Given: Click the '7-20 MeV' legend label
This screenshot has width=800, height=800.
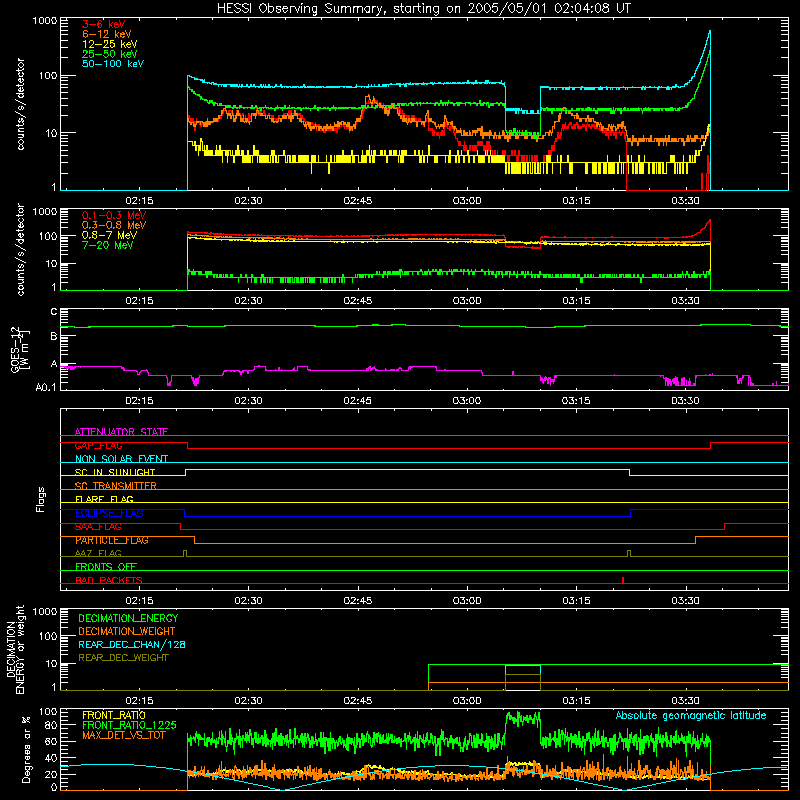Looking at the screenshot, I should click(x=107, y=245).
